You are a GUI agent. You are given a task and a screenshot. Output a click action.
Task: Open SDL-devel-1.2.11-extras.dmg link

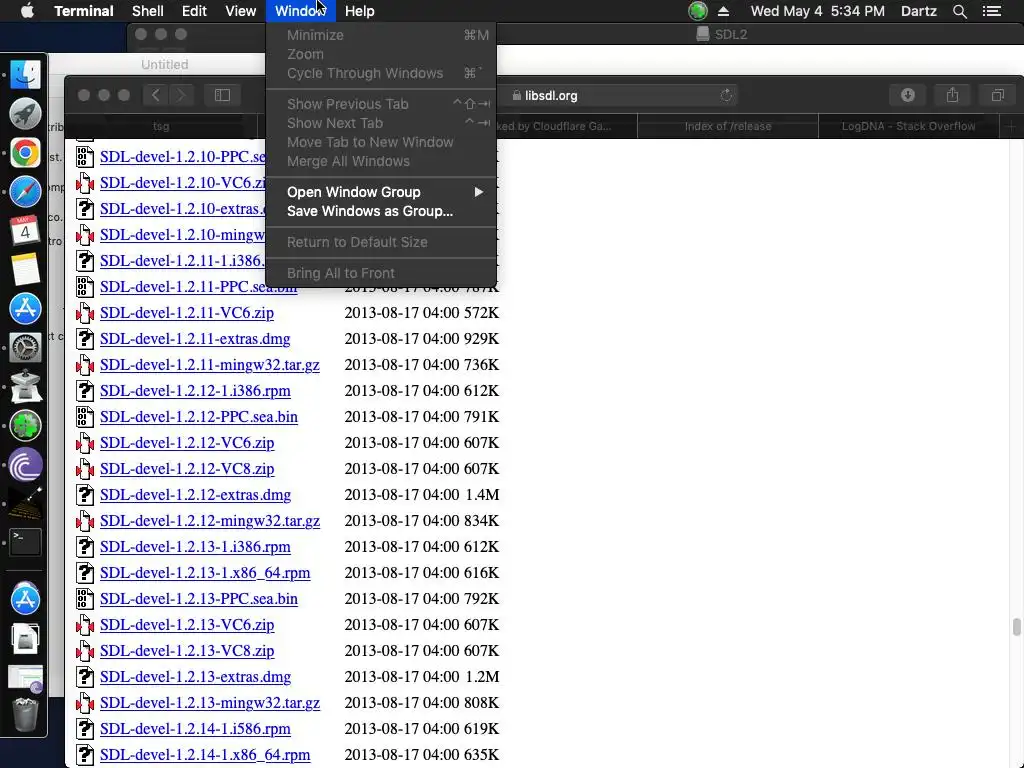[195, 339]
